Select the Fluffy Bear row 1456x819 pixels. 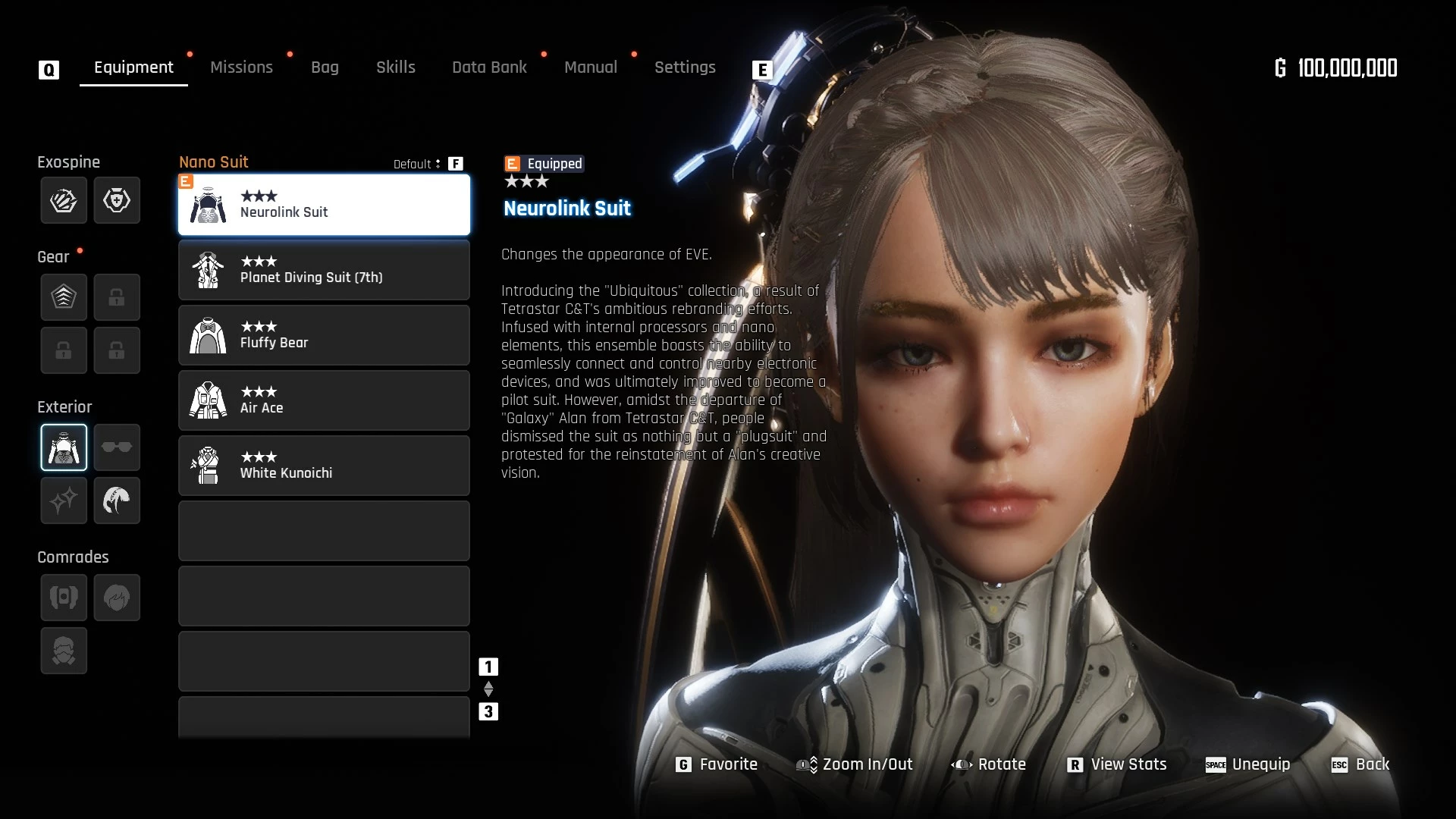click(324, 335)
